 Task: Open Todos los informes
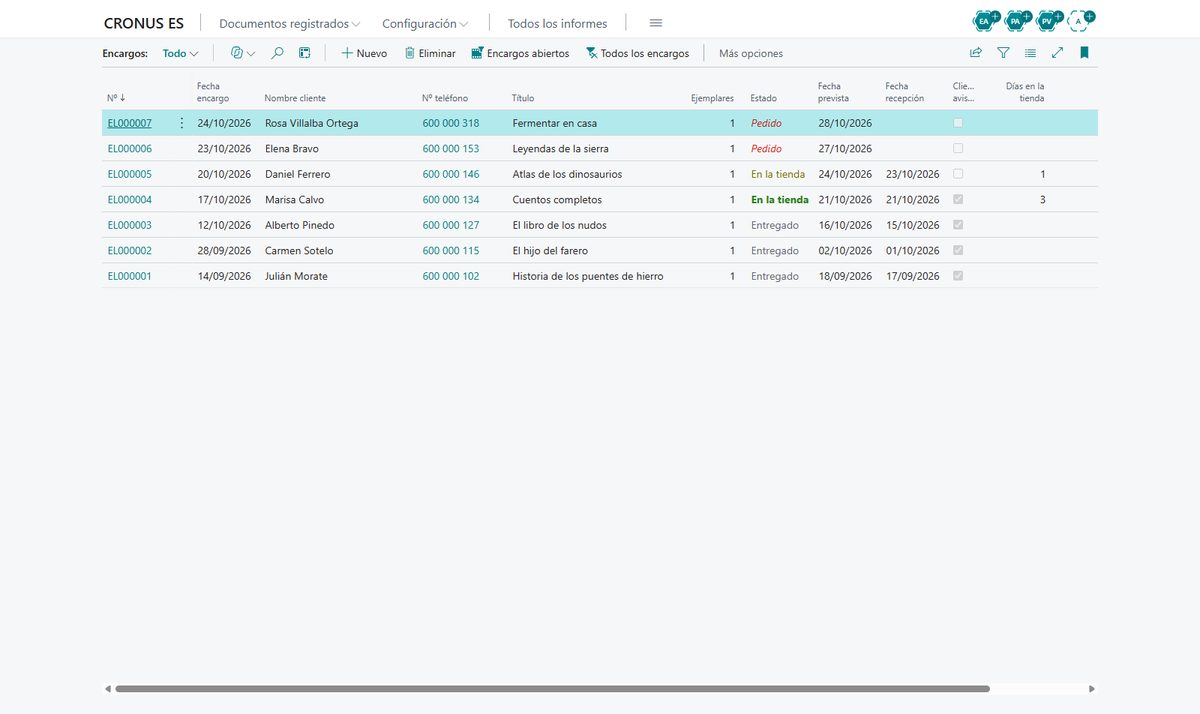tap(557, 23)
